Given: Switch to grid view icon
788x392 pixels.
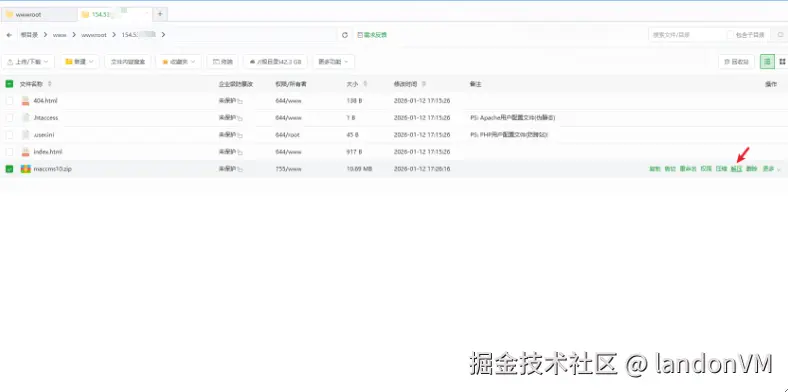Looking at the screenshot, I should [x=782, y=62].
